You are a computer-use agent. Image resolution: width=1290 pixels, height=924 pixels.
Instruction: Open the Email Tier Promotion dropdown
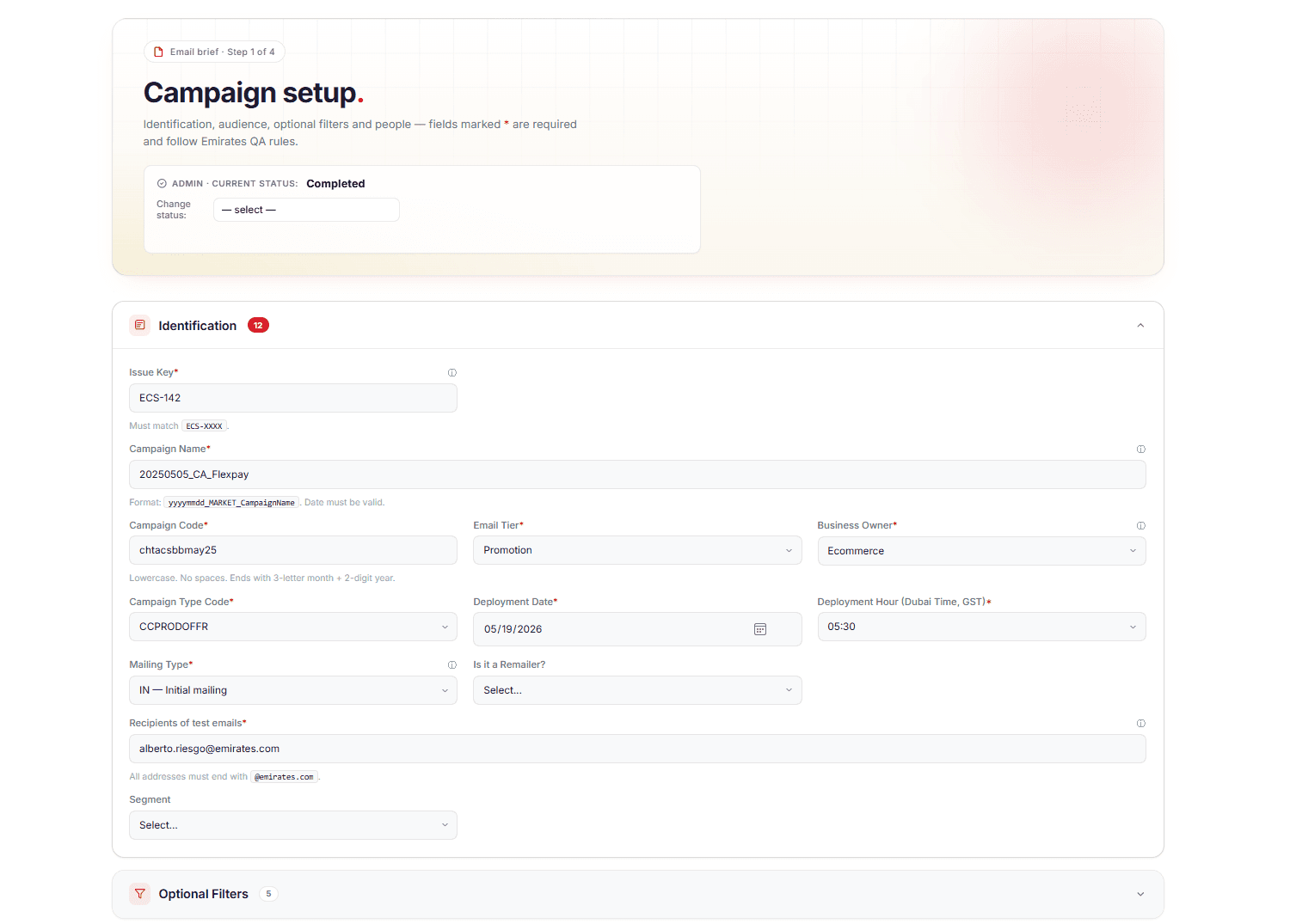[x=637, y=550]
